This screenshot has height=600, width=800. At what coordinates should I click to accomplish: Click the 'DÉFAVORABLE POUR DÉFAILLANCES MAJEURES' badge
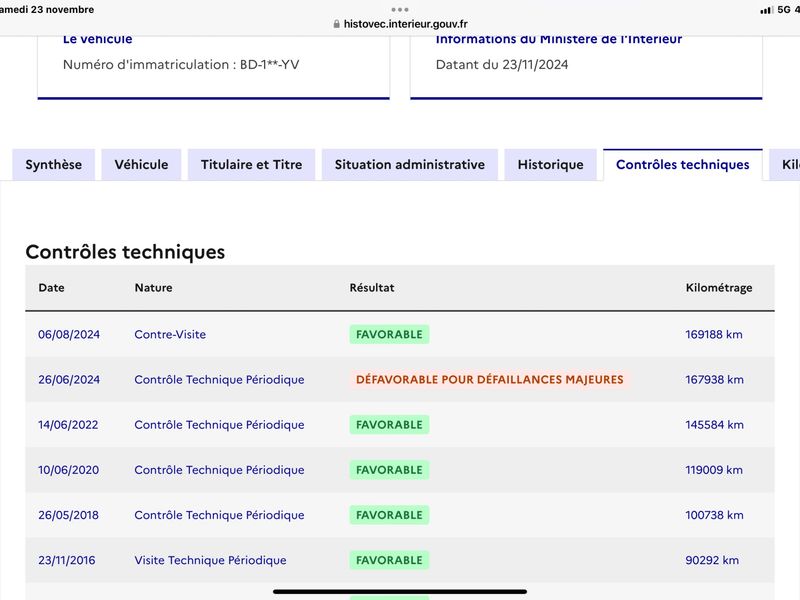pyautogui.click(x=490, y=380)
